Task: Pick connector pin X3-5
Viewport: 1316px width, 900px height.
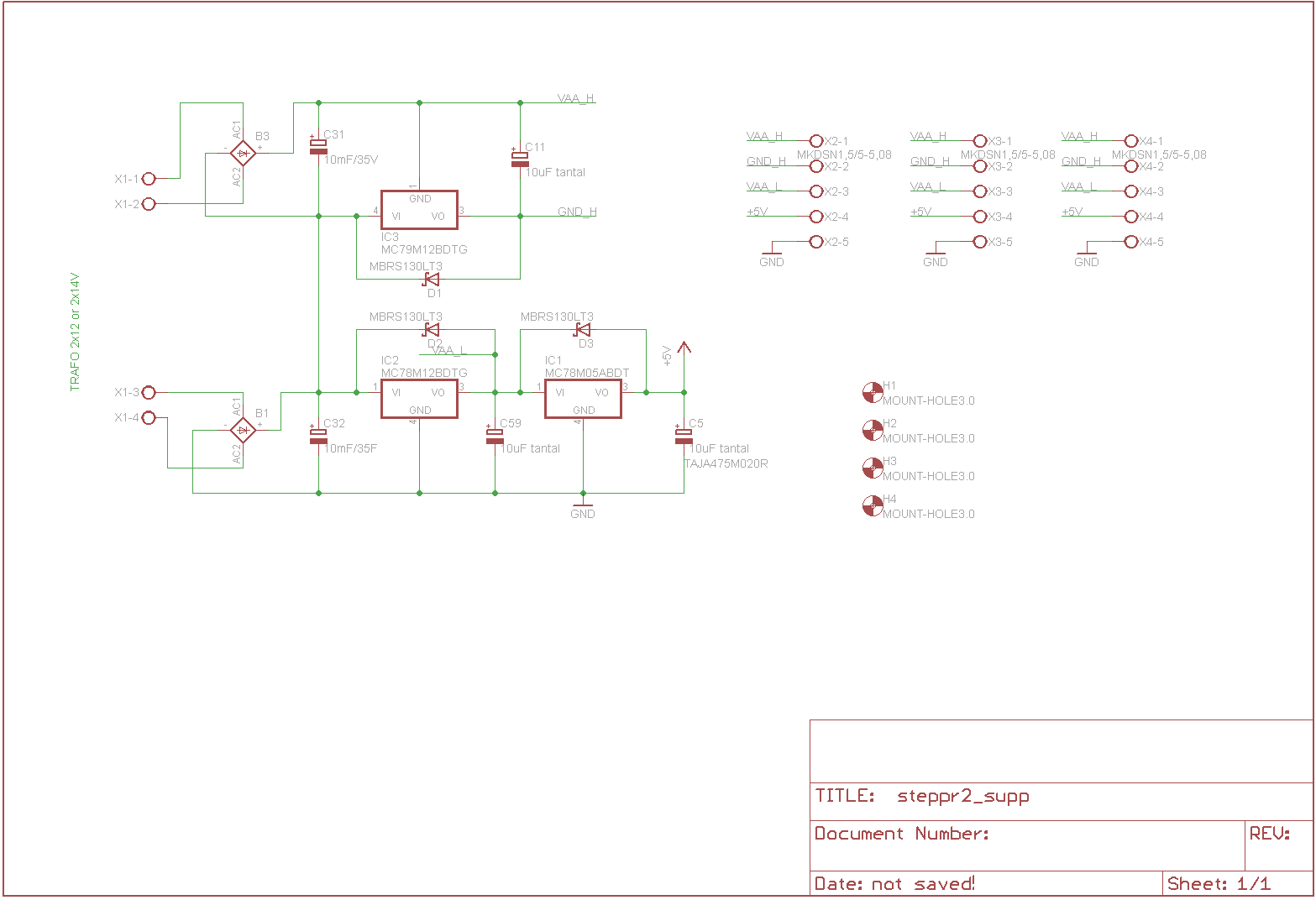Action: [979, 242]
